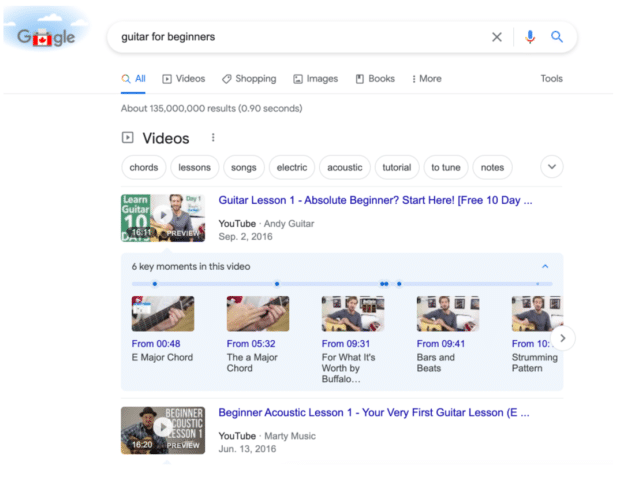Switch to the Videos tab
Viewport: 620px width, 484px height.
click(183, 79)
